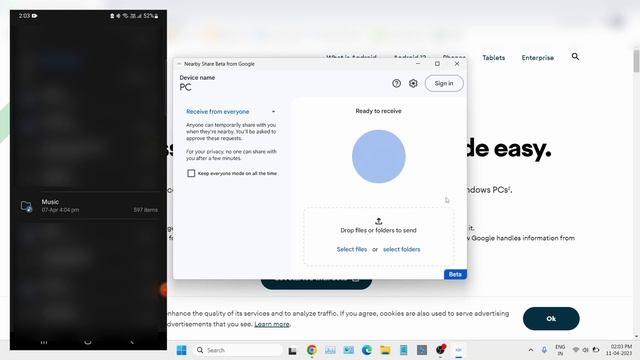640x360 pixels.
Task: Click the 597 items text on phone
Action: coord(145,210)
